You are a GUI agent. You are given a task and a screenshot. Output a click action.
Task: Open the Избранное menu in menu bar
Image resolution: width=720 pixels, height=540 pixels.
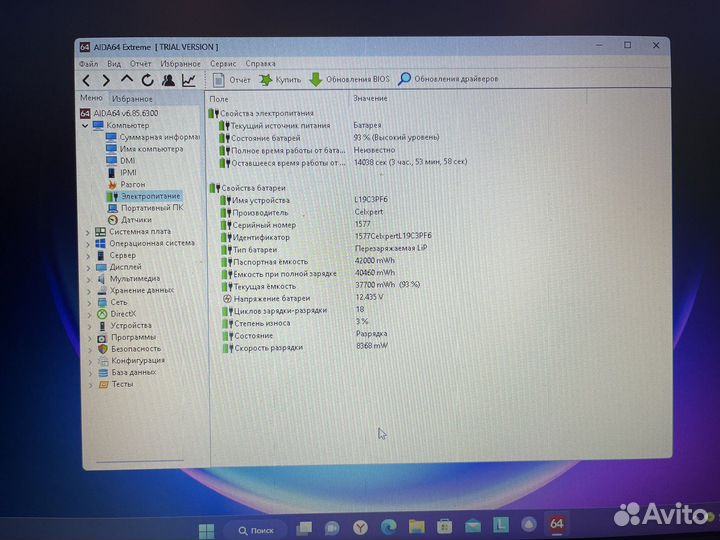[x=180, y=64]
